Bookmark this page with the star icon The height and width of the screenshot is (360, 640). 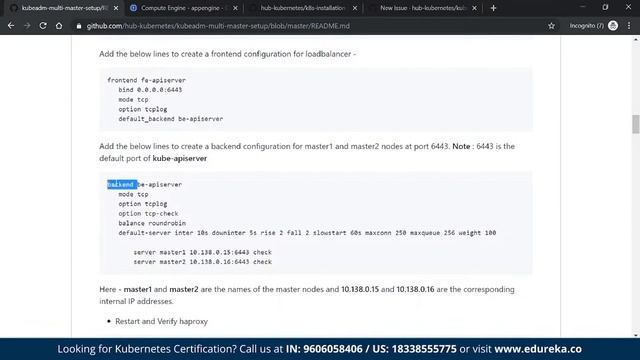551,26
